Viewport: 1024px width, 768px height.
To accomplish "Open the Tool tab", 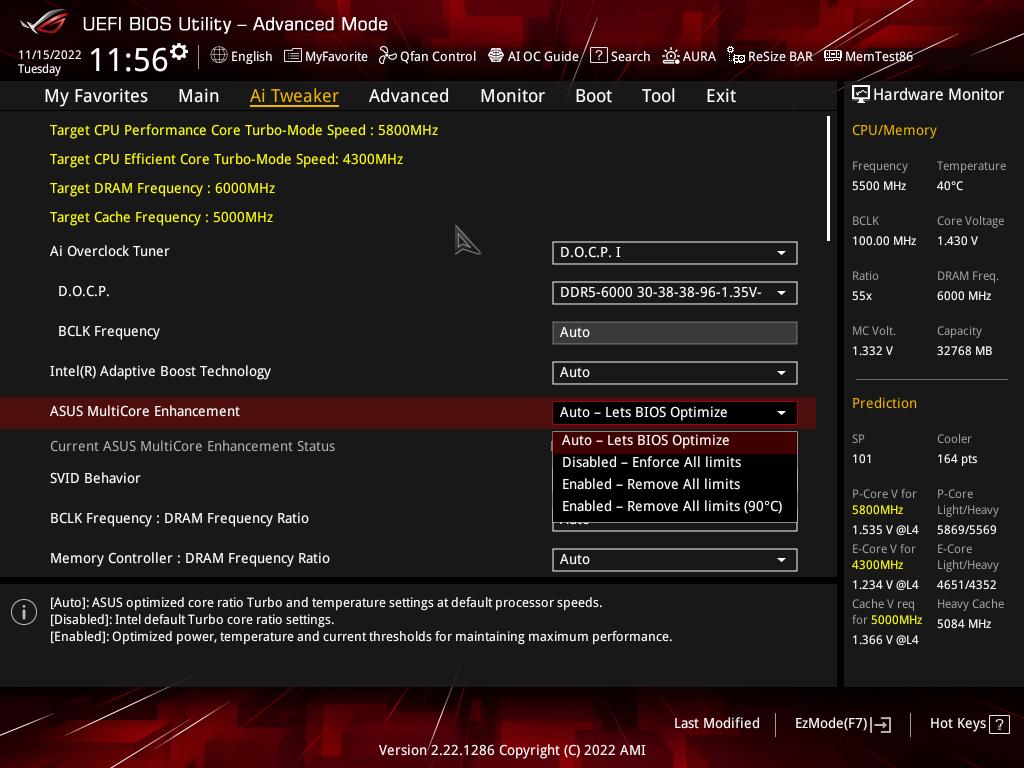I will (658, 96).
